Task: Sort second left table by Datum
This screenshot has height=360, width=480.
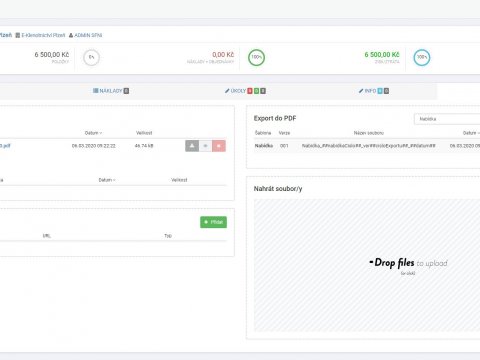Action: [x=107, y=180]
